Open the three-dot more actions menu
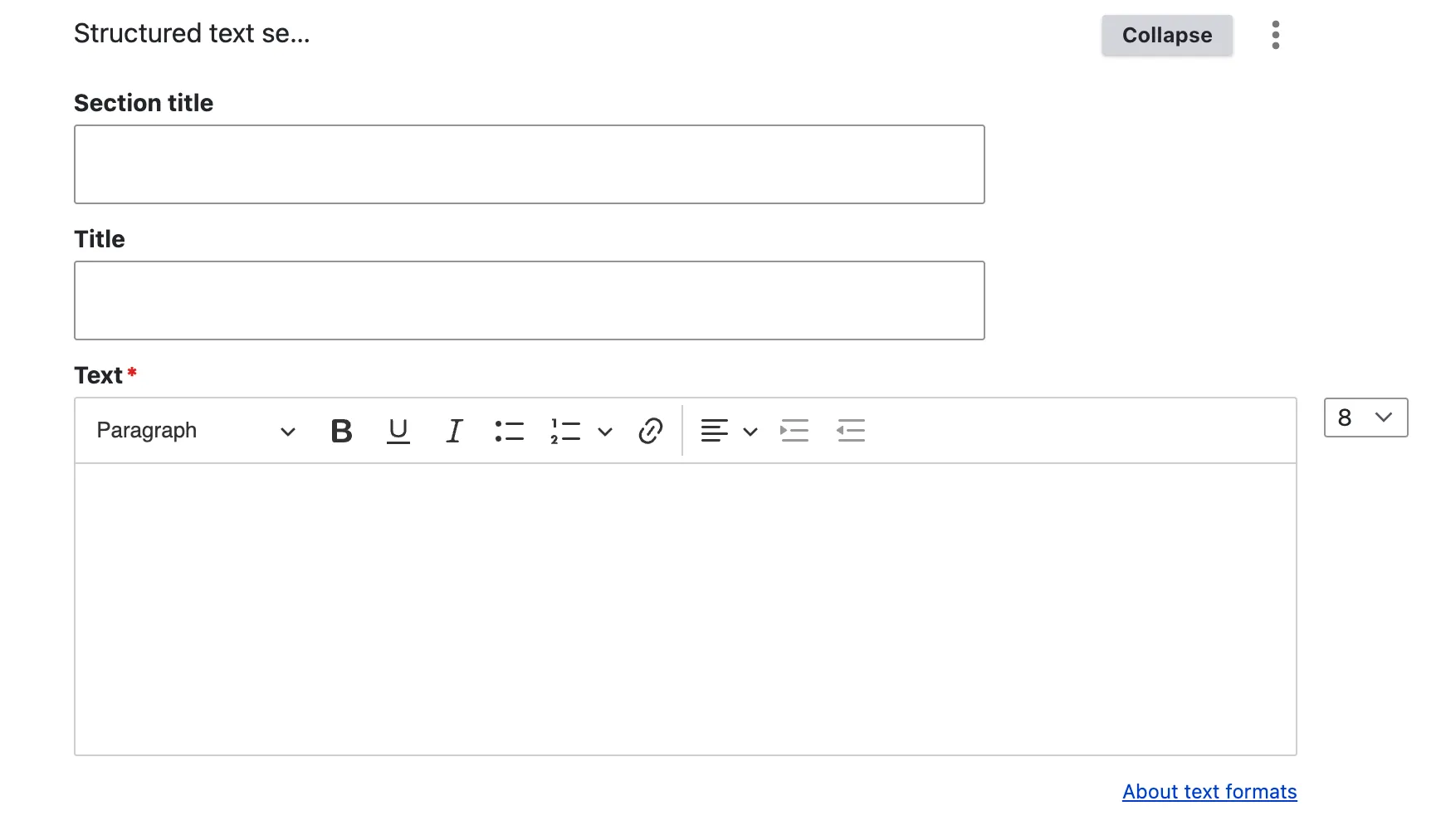 pyautogui.click(x=1276, y=35)
